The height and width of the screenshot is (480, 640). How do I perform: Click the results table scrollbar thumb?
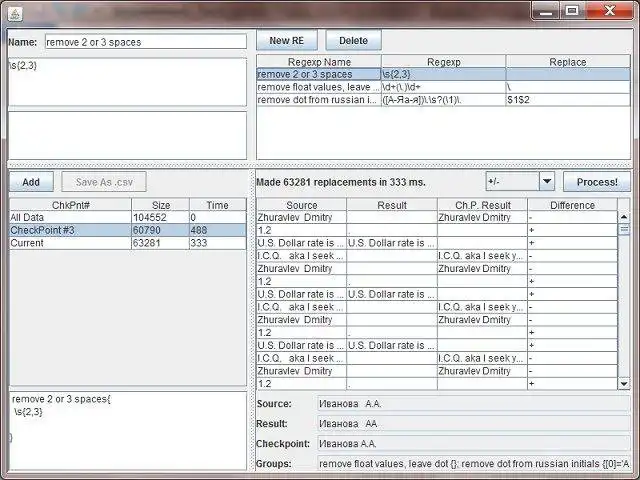pyautogui.click(x=624, y=229)
